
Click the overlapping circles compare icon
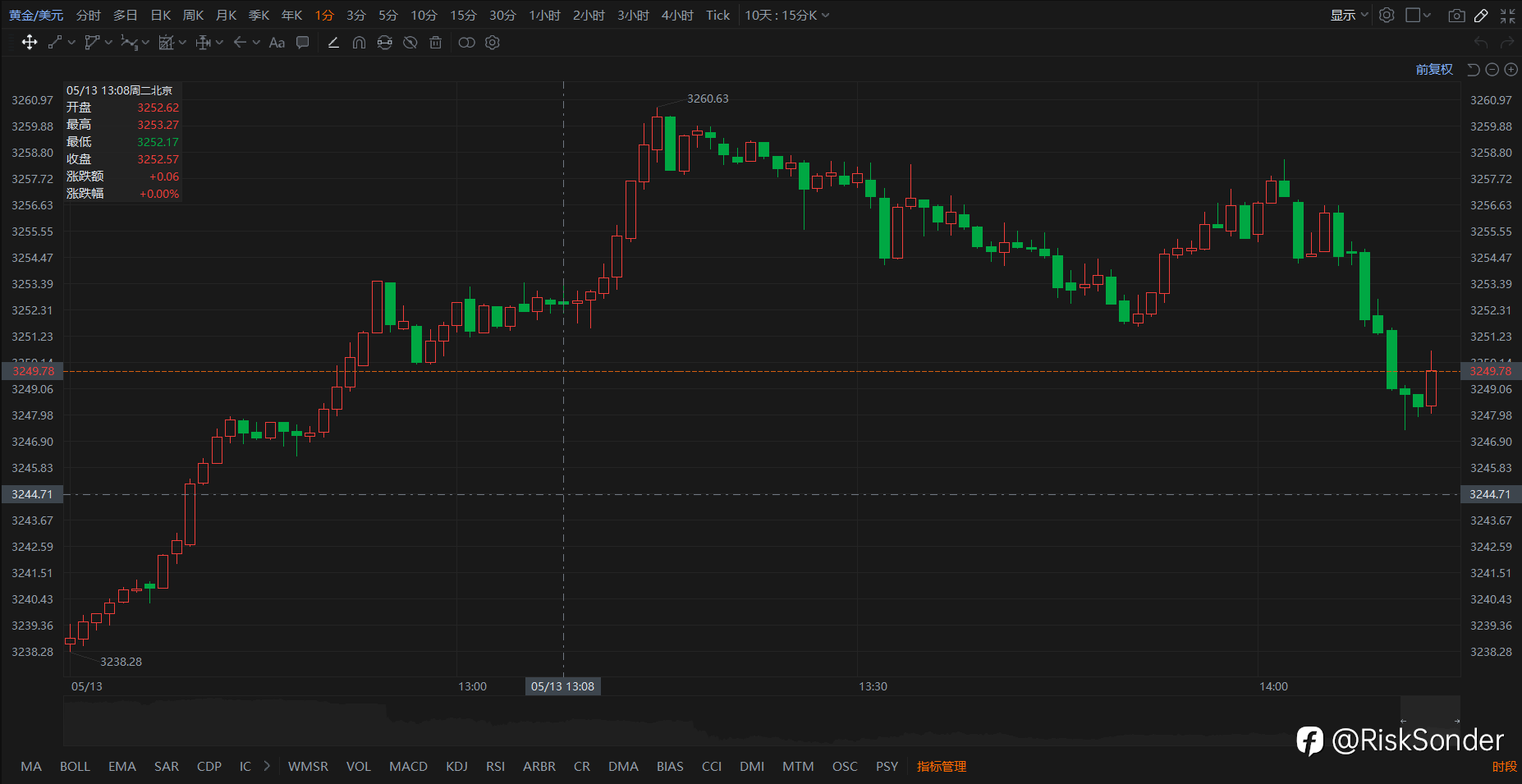coord(466,43)
